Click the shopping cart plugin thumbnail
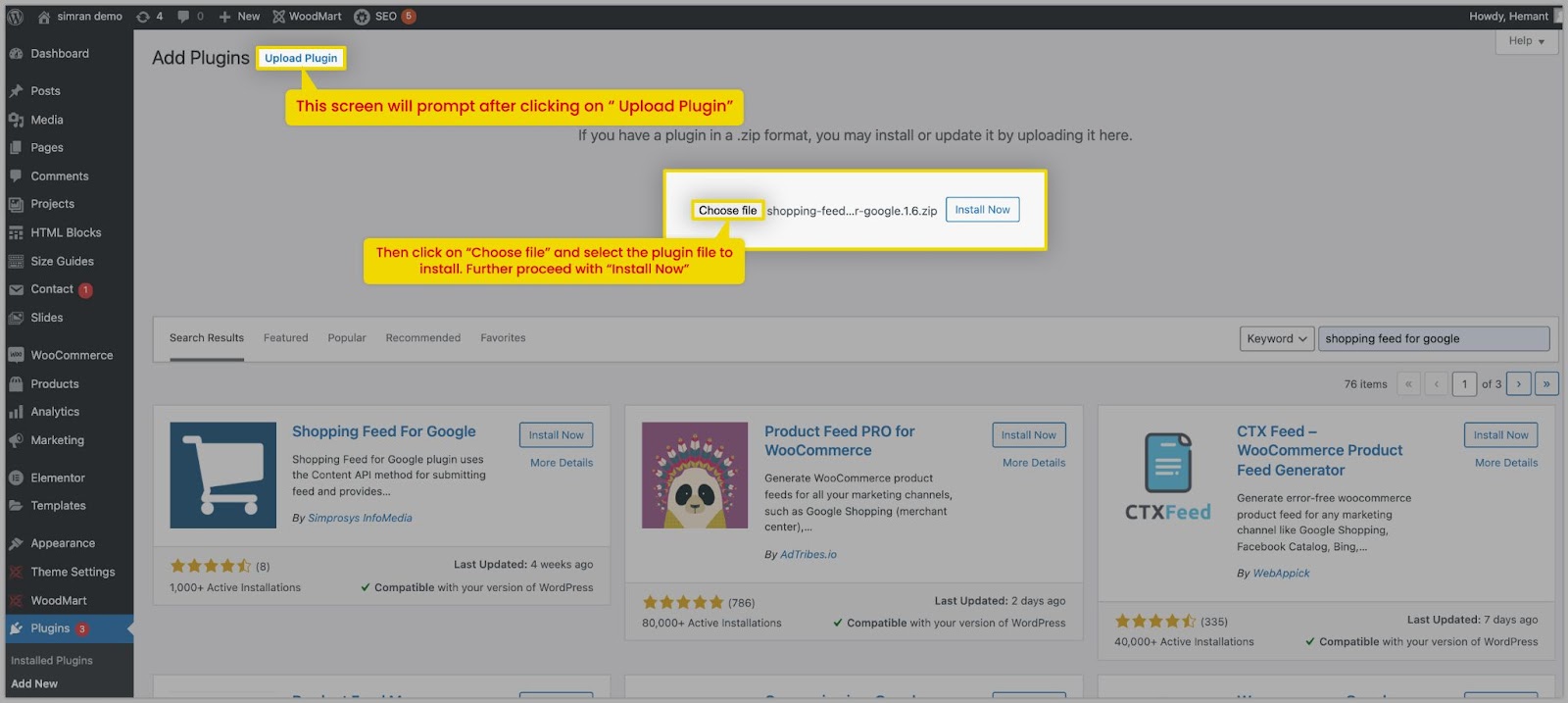The height and width of the screenshot is (703, 1568). pos(222,476)
